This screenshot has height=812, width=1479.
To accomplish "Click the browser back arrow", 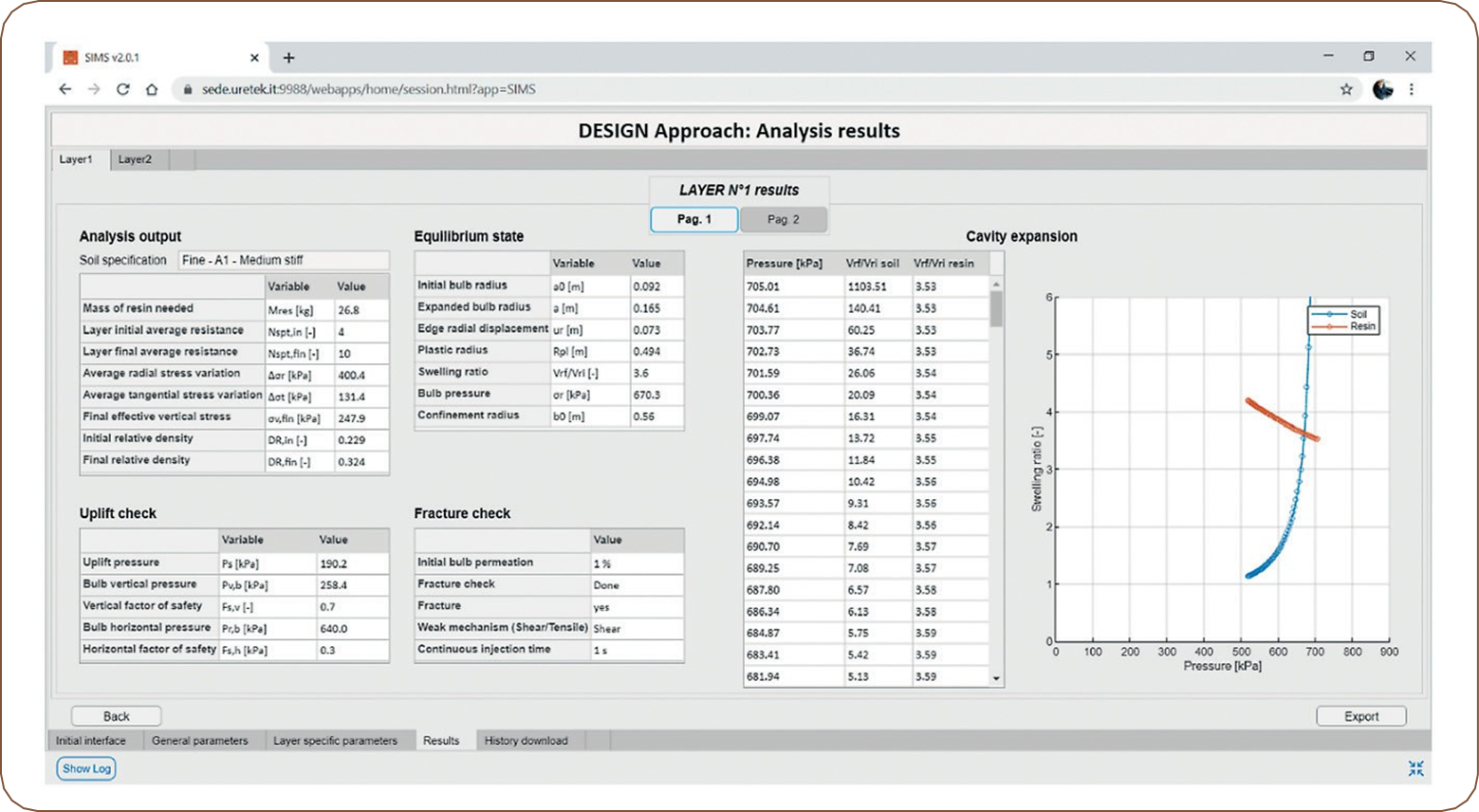I will [65, 89].
